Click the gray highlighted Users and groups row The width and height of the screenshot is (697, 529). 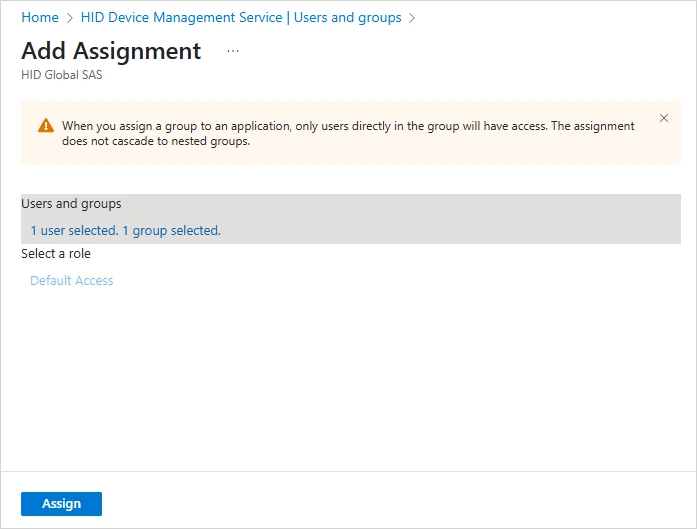[450, 218]
